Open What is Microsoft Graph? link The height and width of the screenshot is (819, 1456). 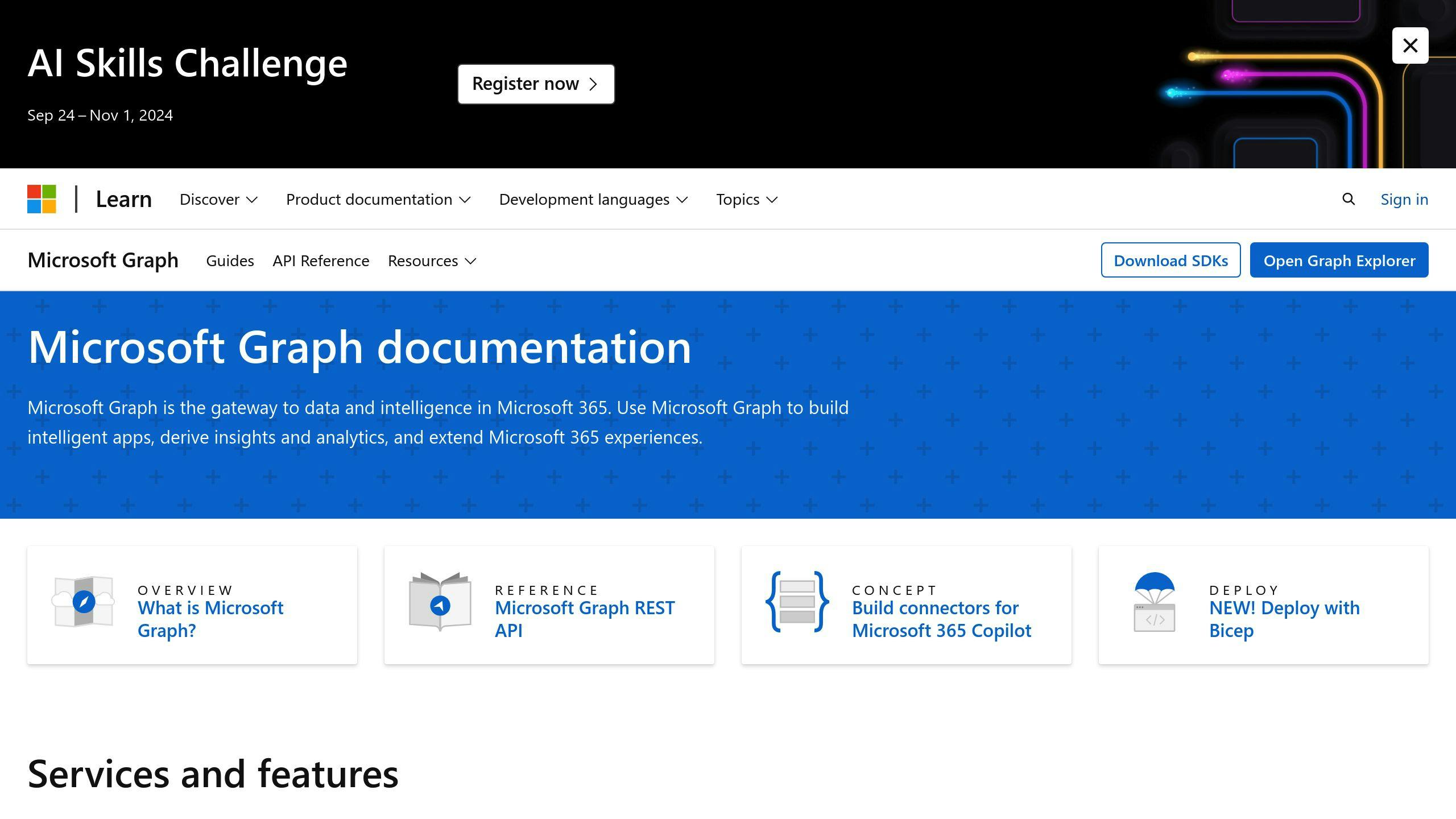(210, 619)
